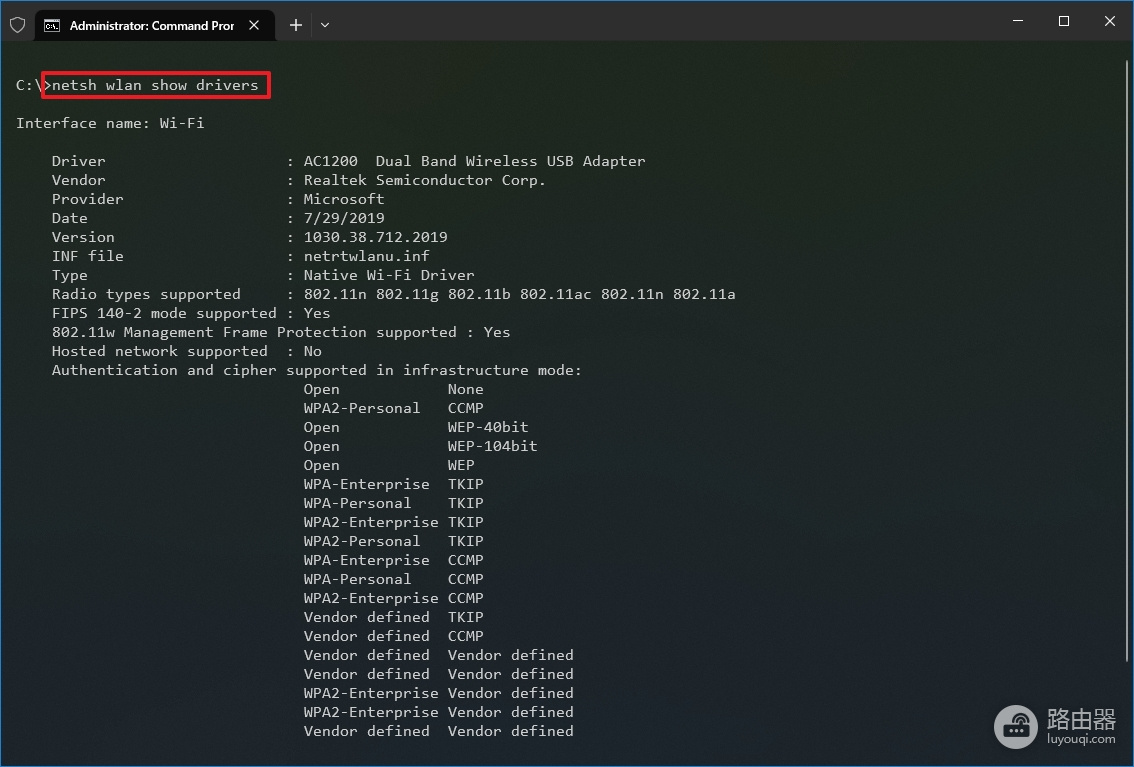Click the 'Vendor defined' TKIP row
Screen dimensions: 1134x767
[393, 617]
